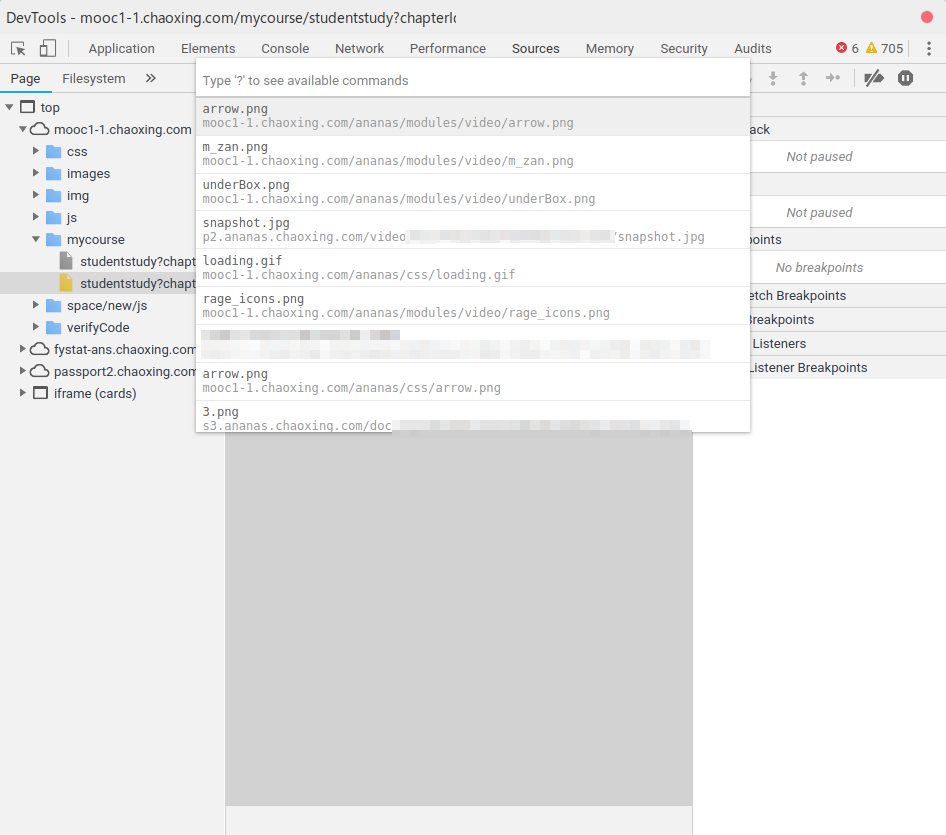Viewport: 946px width, 835px height.
Task: Expand the passport2.chaoxing.com domain arrow
Action: coord(22,371)
